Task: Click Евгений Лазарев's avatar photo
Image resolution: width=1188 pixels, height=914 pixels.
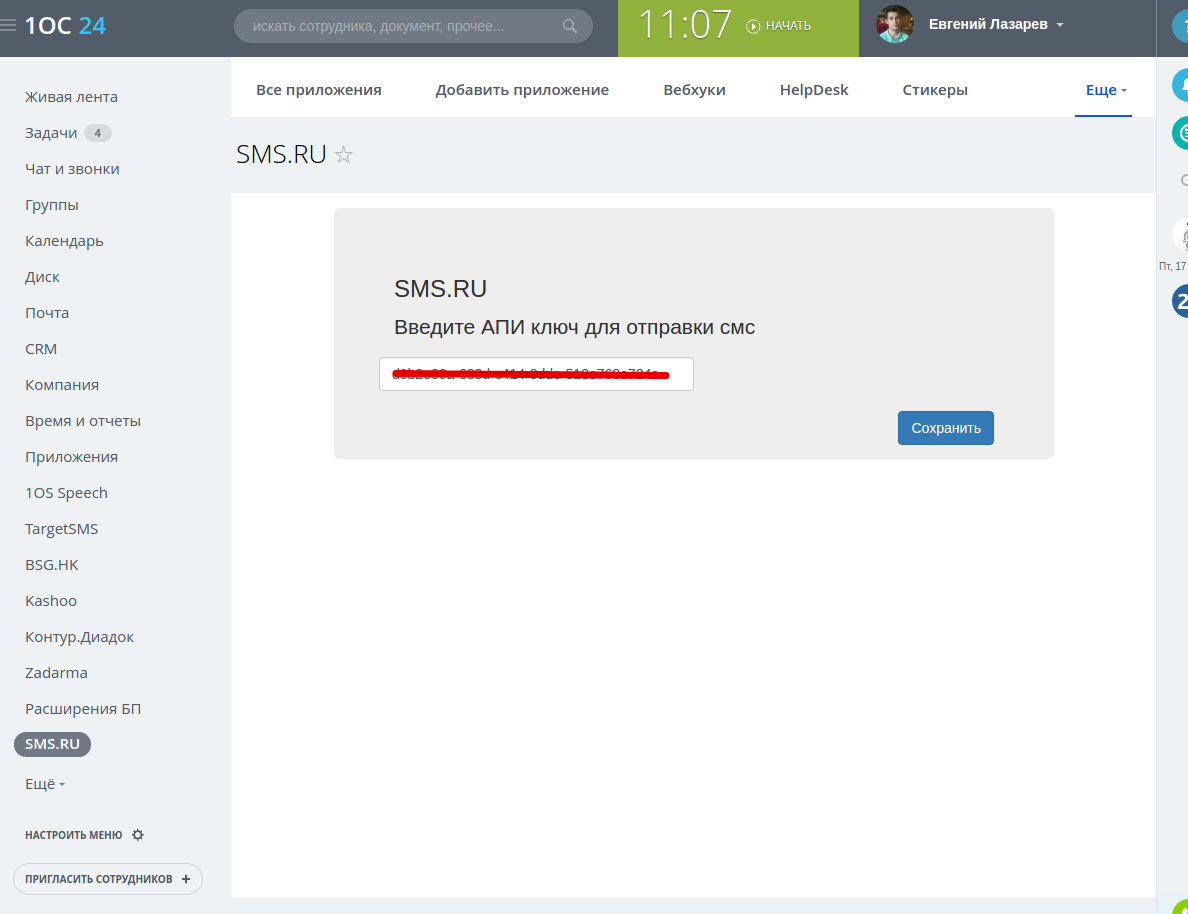Action: [x=895, y=25]
